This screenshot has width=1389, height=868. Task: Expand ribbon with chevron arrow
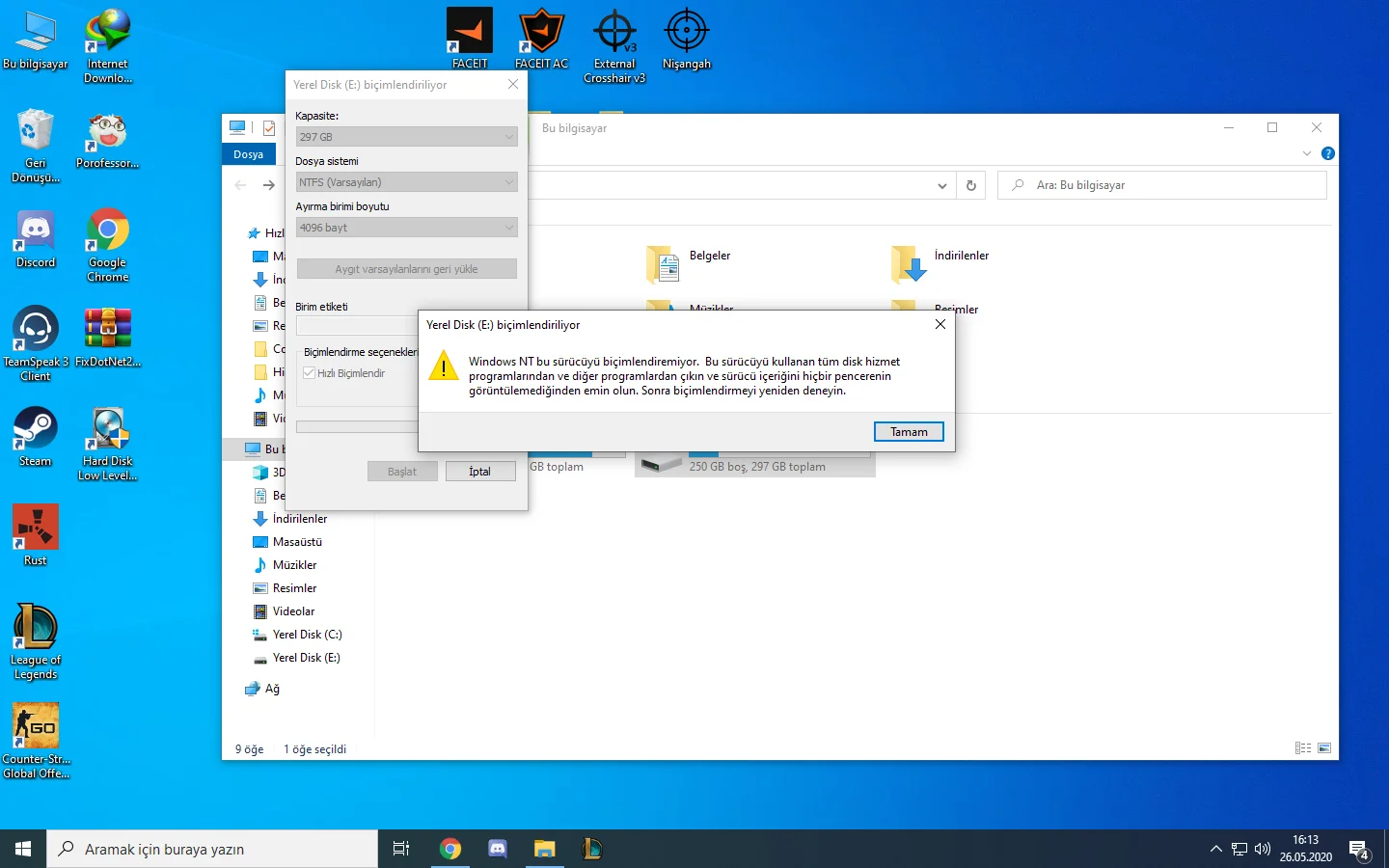pyautogui.click(x=1307, y=153)
